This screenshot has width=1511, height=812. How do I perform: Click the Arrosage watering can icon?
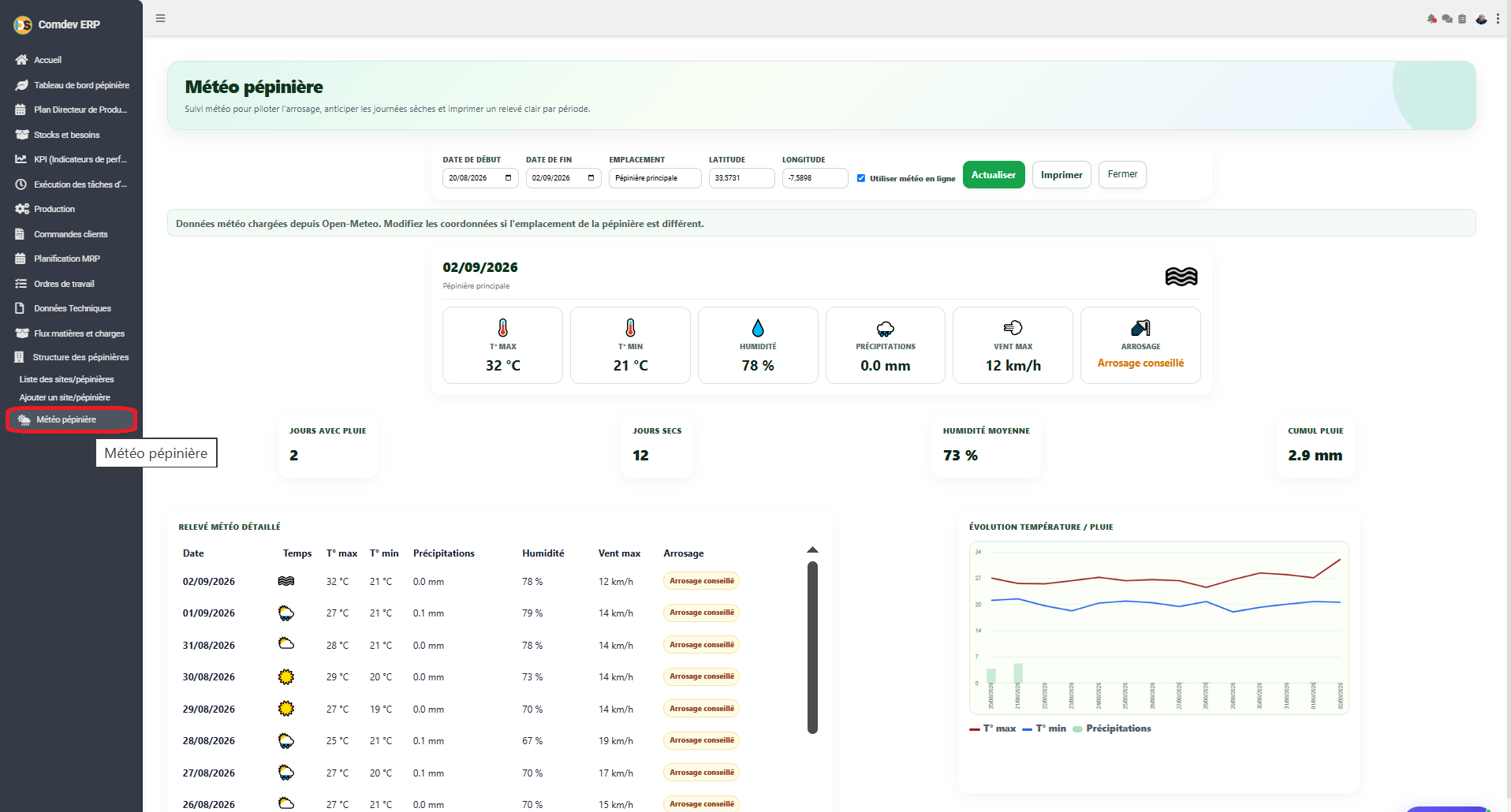[x=1140, y=328]
